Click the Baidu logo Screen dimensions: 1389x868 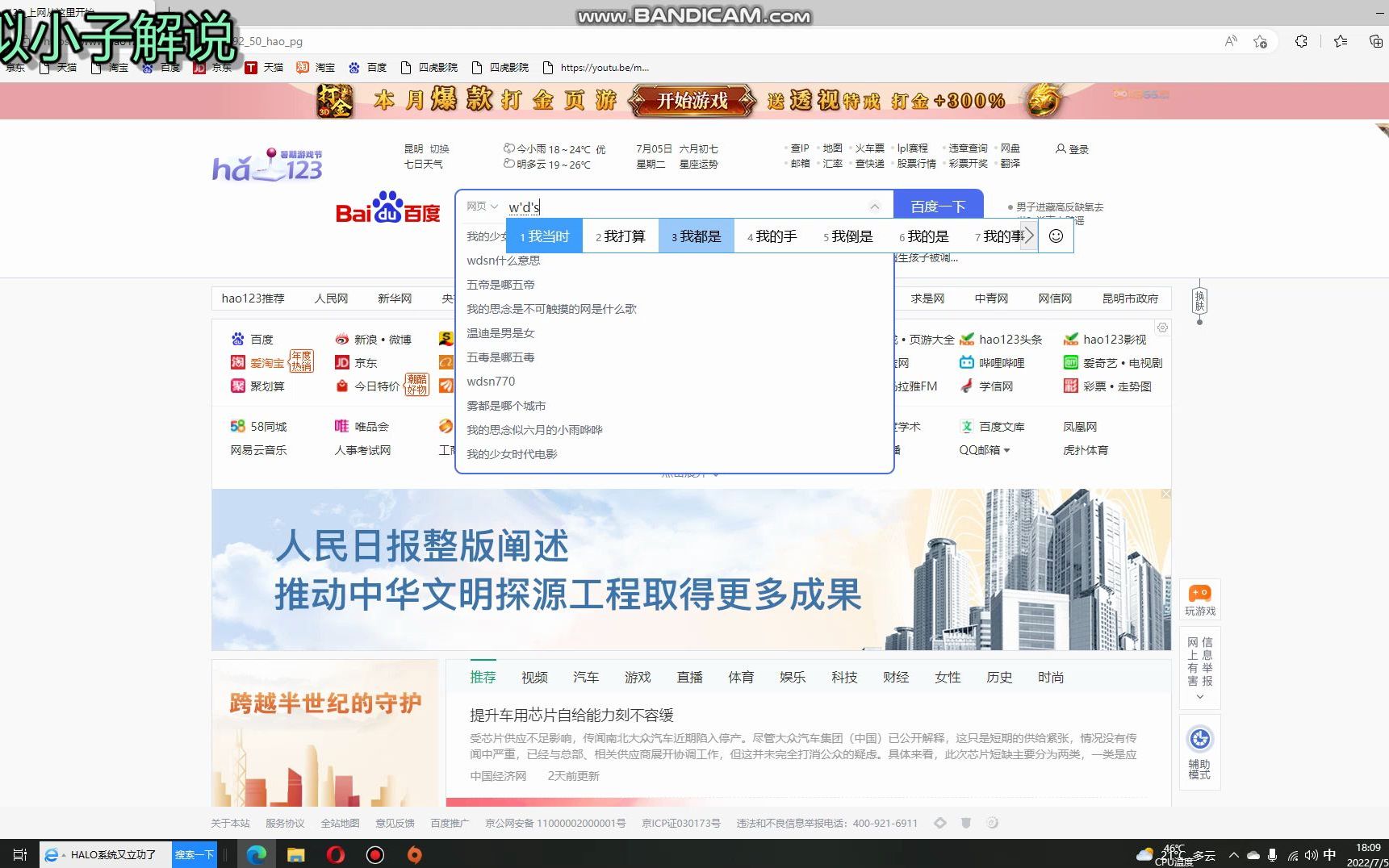pyautogui.click(x=387, y=208)
